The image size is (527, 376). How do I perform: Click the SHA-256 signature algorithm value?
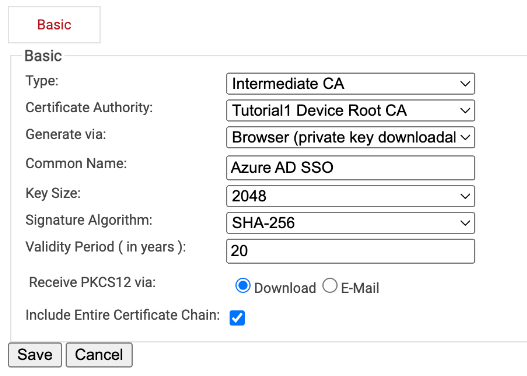point(263,223)
